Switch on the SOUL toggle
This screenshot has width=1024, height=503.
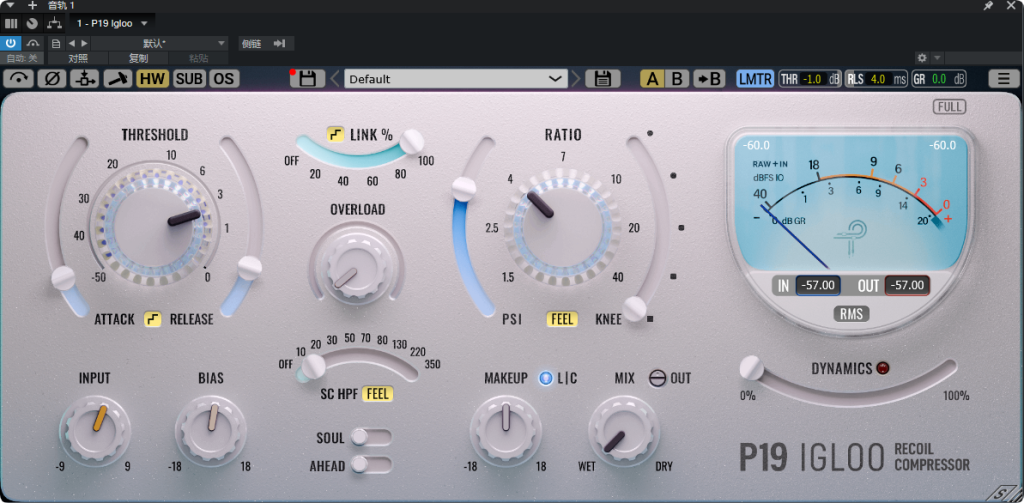pyautogui.click(x=371, y=437)
